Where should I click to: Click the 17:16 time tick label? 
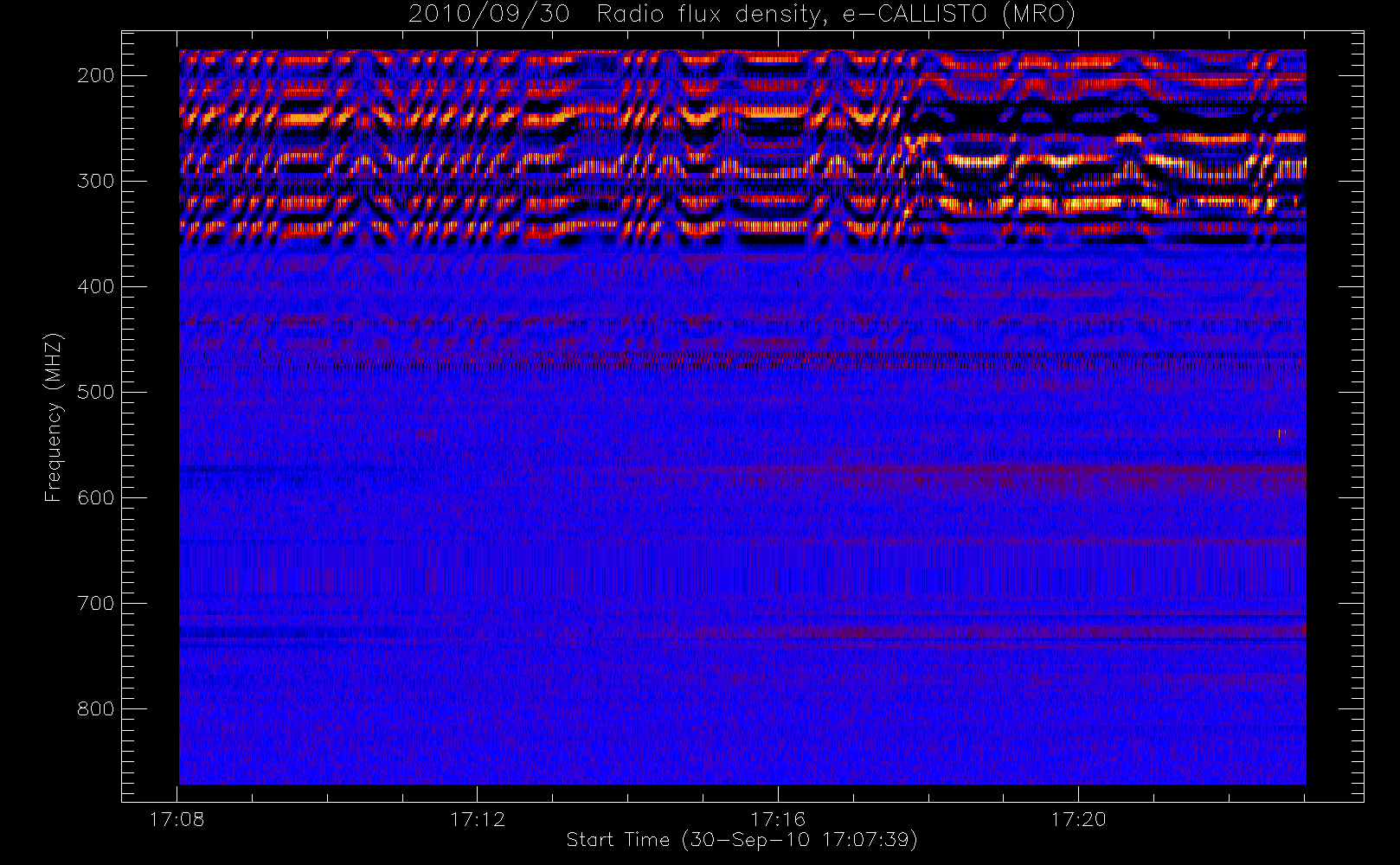click(778, 819)
